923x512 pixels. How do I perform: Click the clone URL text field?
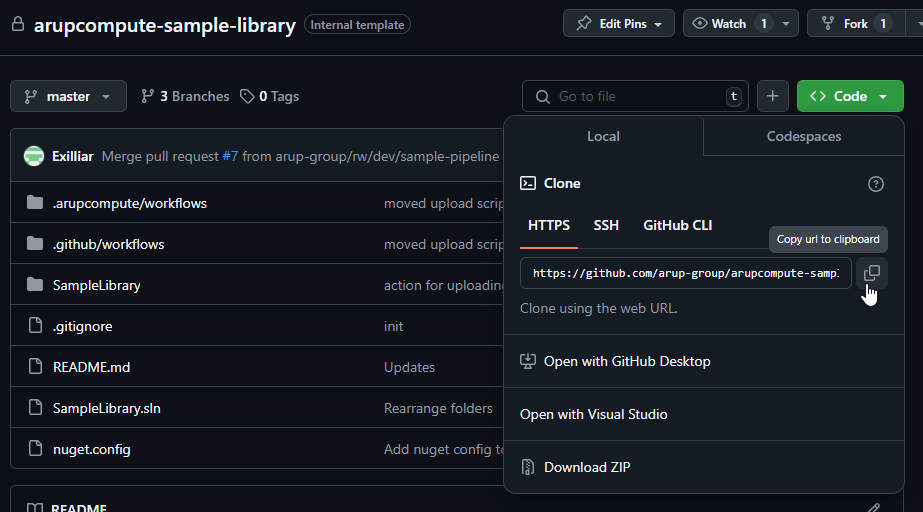pos(686,273)
